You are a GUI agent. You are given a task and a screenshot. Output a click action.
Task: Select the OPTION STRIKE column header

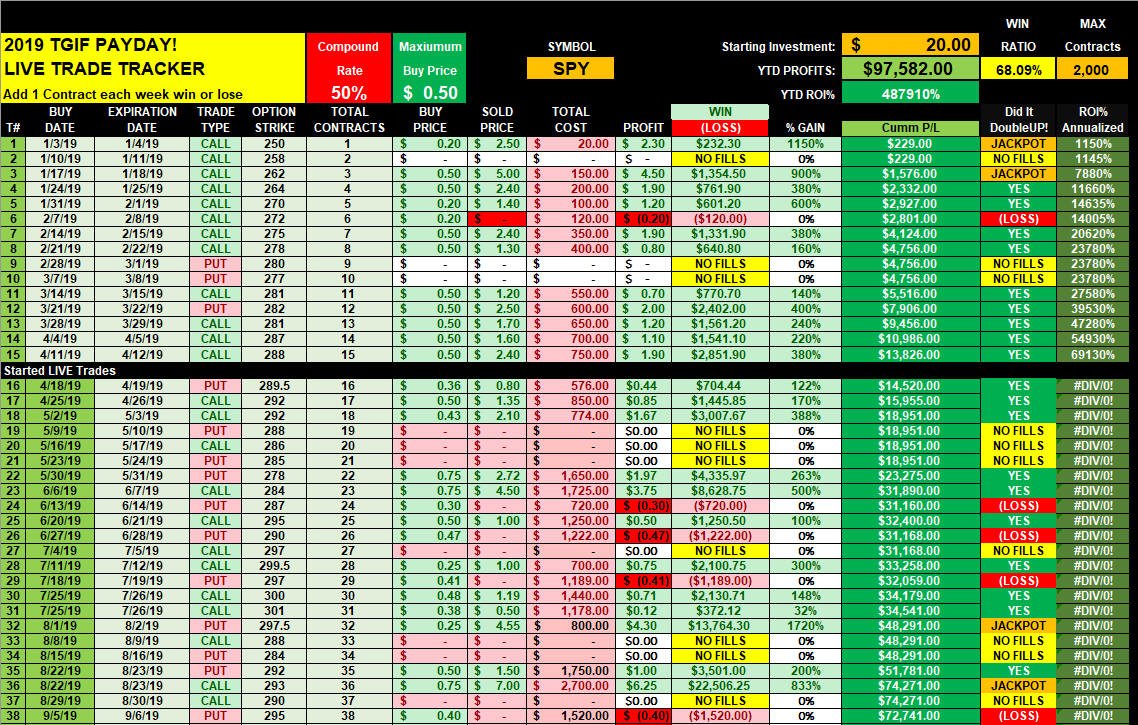274,120
